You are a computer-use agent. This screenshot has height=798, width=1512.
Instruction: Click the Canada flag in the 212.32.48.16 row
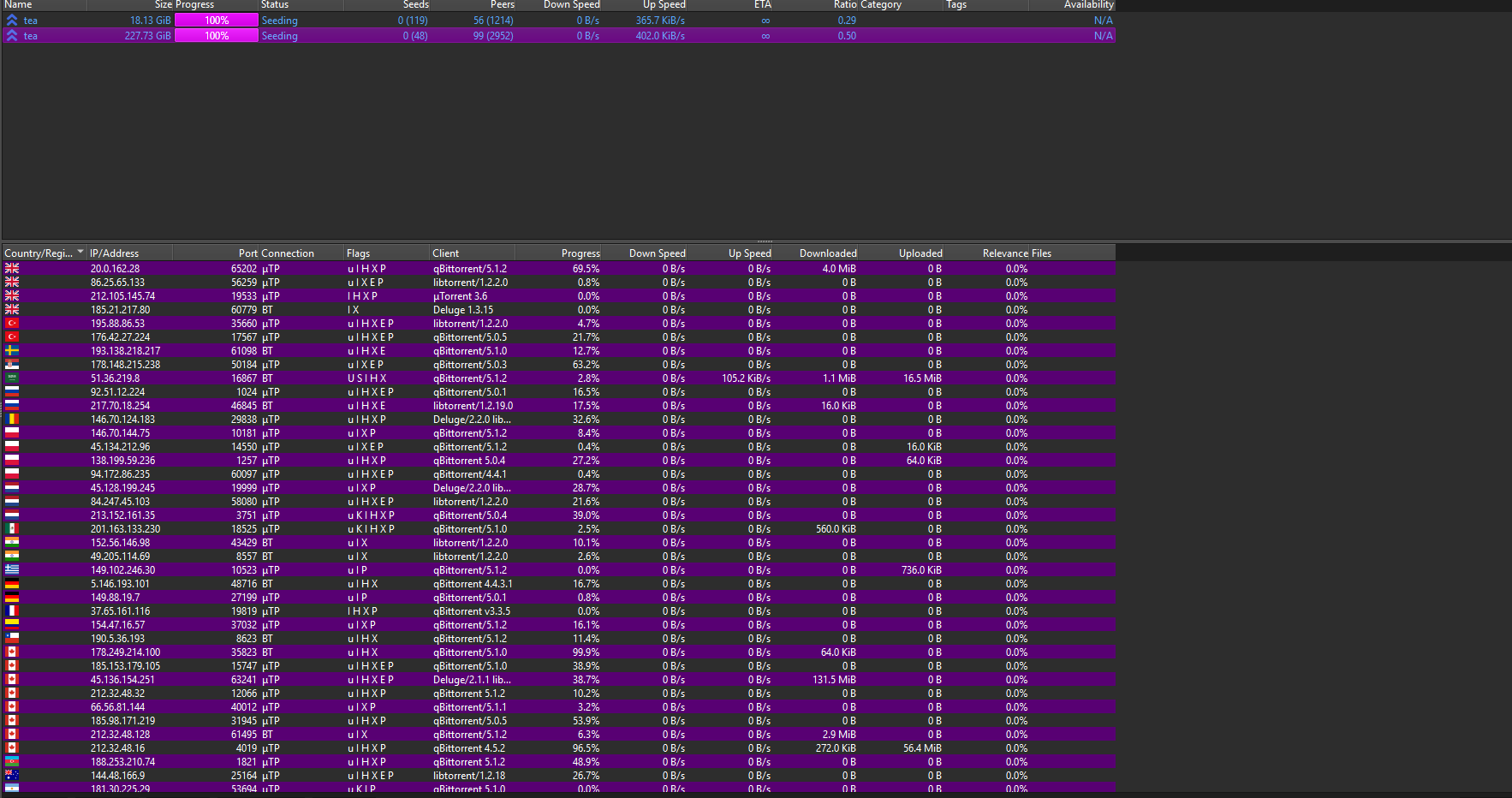tap(12, 747)
